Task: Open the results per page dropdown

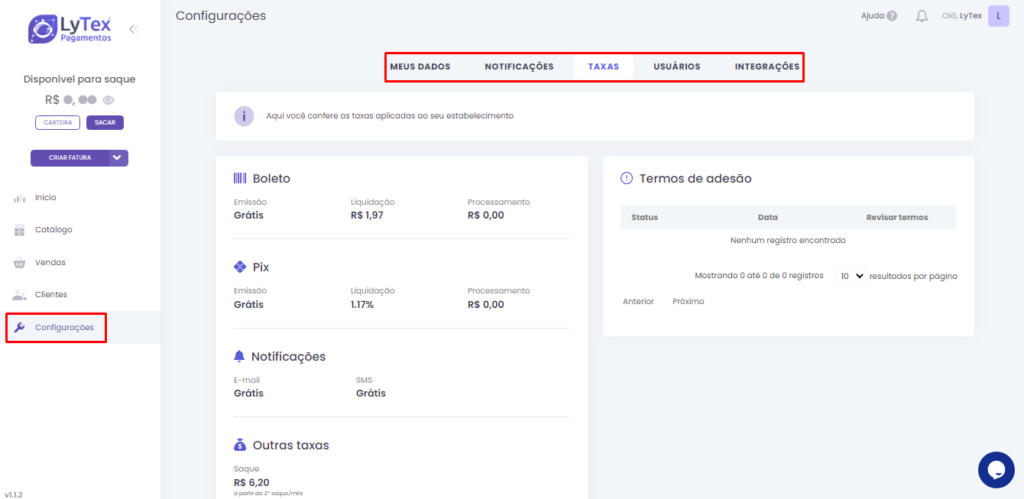Action: pos(852,275)
